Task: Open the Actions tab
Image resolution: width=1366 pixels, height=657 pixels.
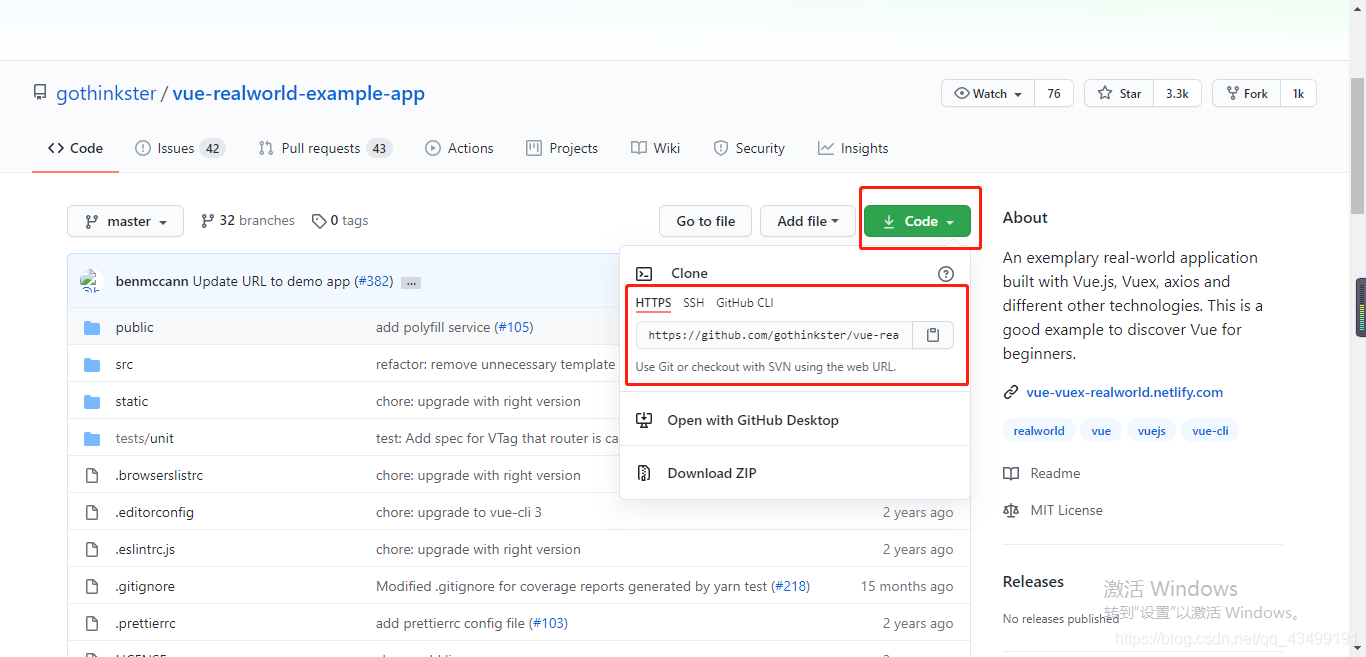Action: click(459, 148)
